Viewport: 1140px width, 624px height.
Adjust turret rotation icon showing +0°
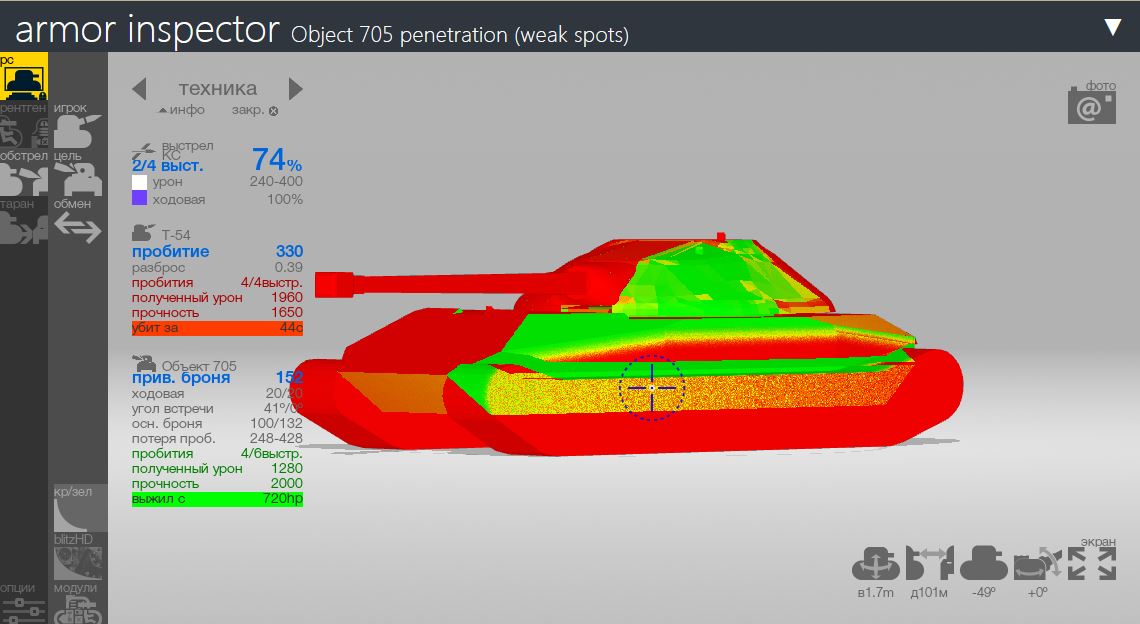[1037, 565]
